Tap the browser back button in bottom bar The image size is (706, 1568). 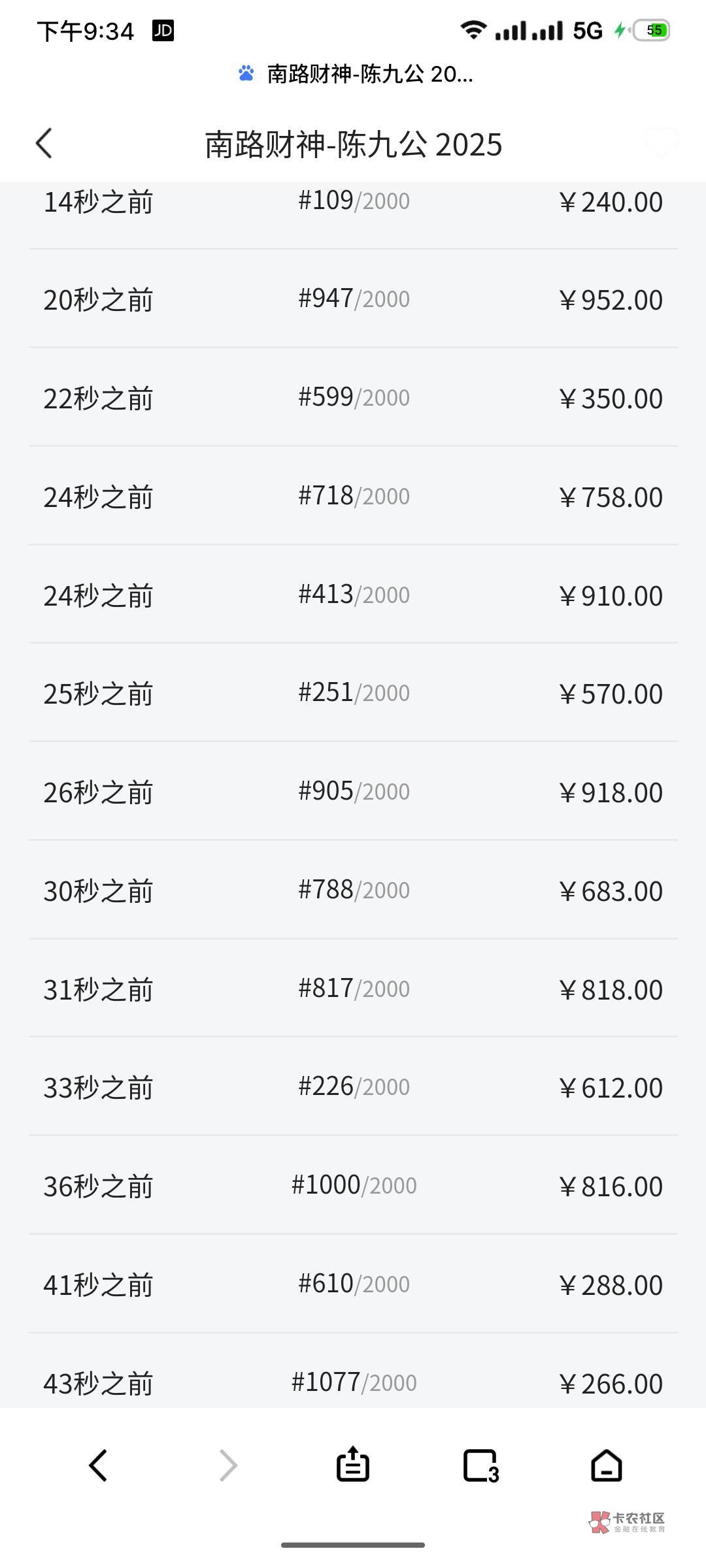pos(98,1465)
